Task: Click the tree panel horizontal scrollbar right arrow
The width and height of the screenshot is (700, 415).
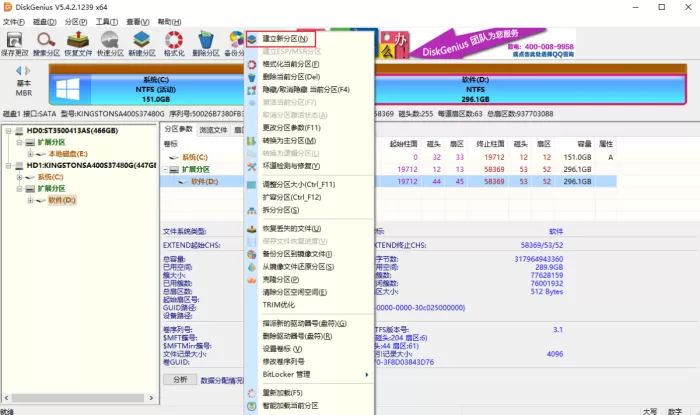Action: 151,398
